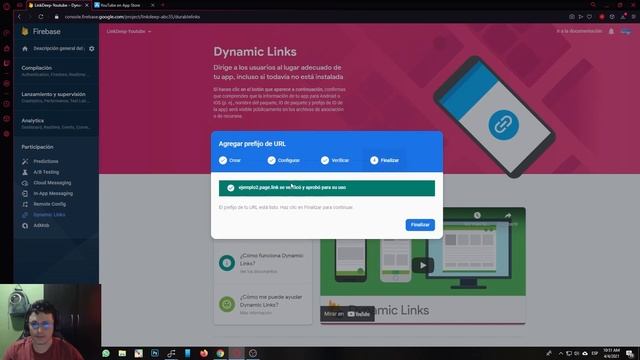Screen dimensions: 640x360
Task: Click the taskbar clock showing 10:51 AM
Action: (x=611, y=353)
